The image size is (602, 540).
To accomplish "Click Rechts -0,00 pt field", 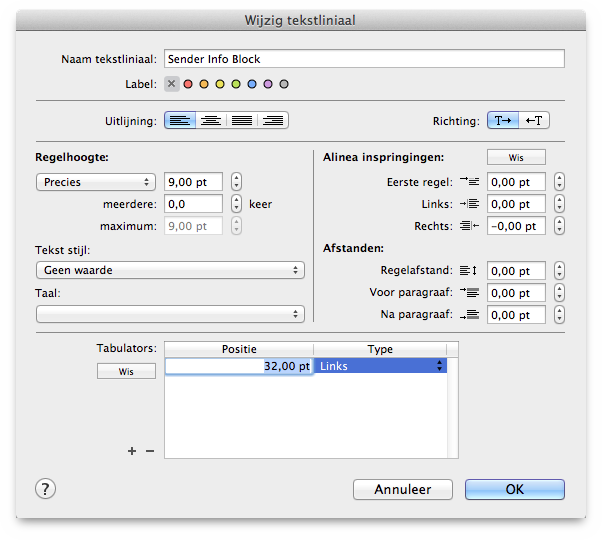I will tap(516, 226).
